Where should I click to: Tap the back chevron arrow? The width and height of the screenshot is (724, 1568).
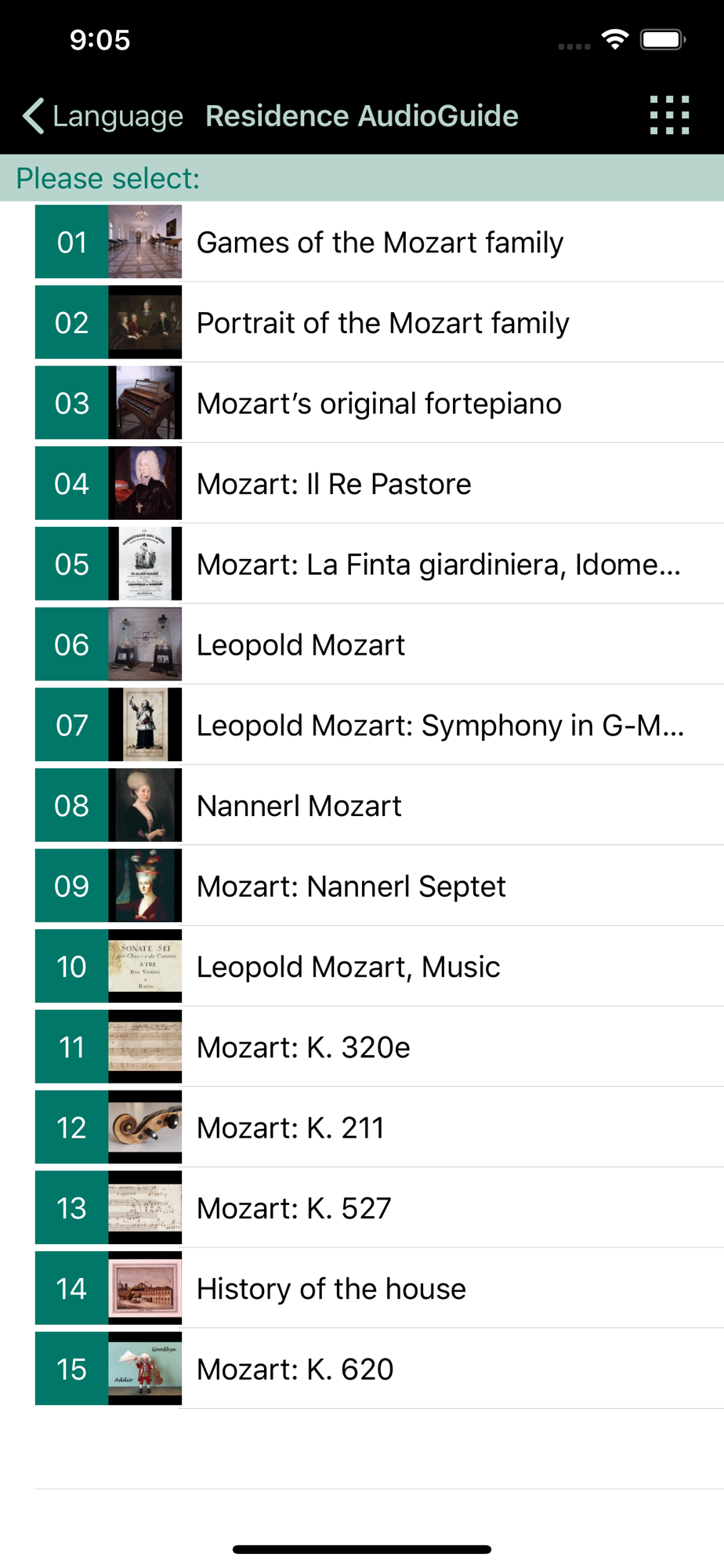click(x=34, y=116)
